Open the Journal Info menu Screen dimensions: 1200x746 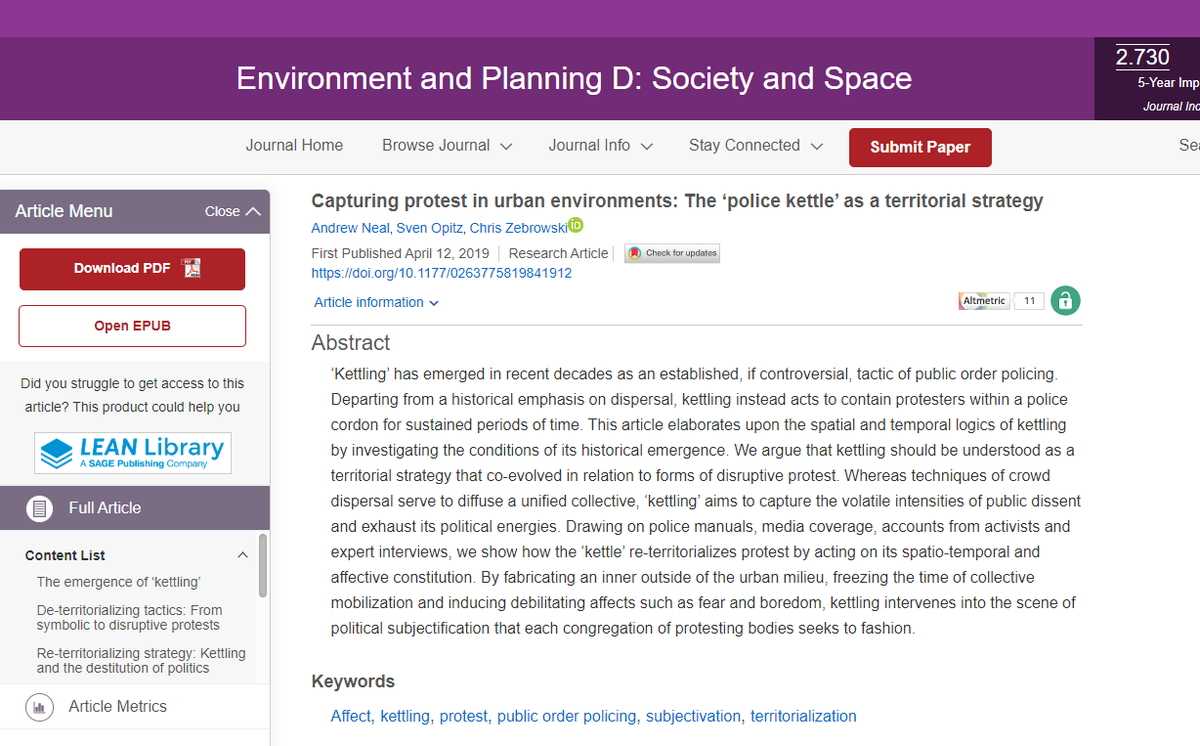(600, 146)
